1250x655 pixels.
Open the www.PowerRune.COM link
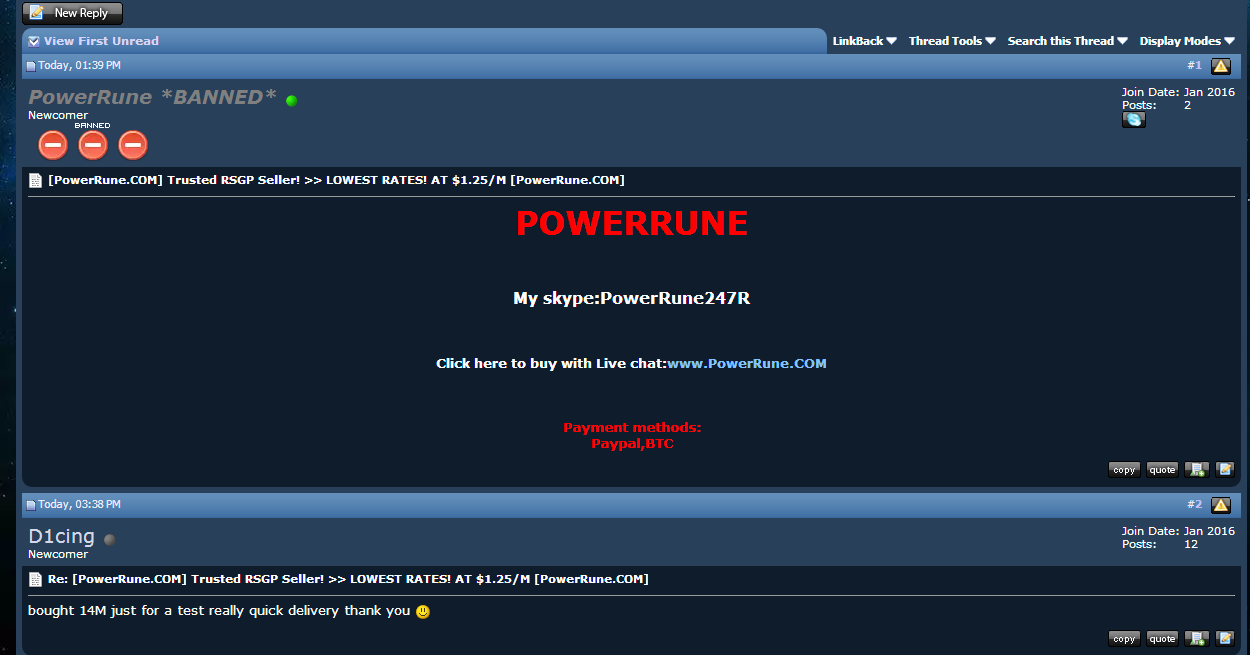(747, 363)
